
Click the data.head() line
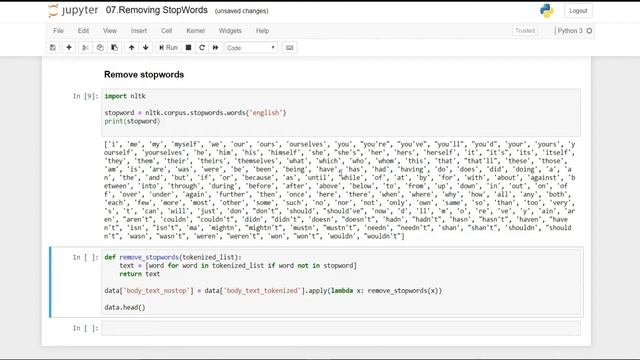(x=125, y=307)
